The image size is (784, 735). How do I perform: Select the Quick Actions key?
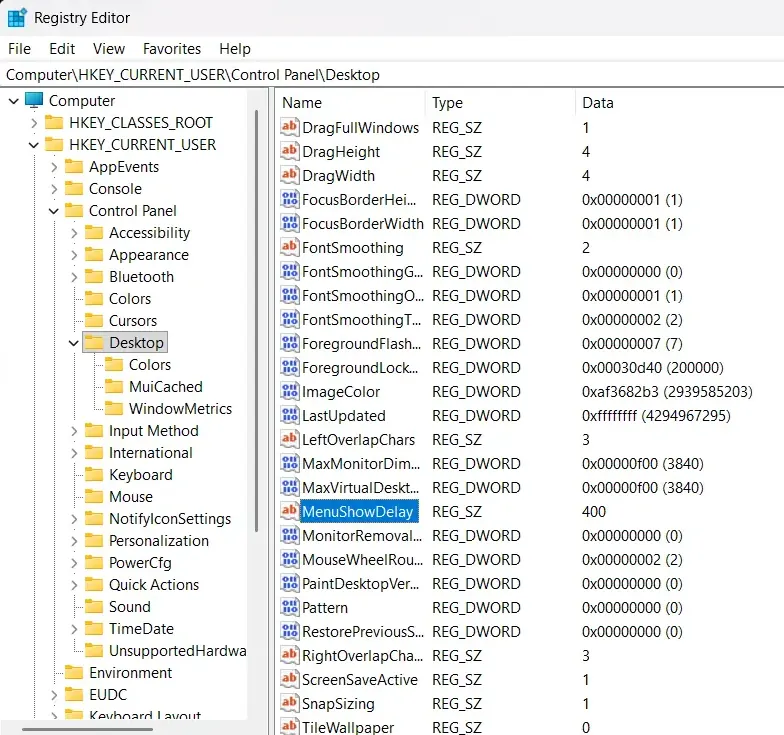pos(154,584)
